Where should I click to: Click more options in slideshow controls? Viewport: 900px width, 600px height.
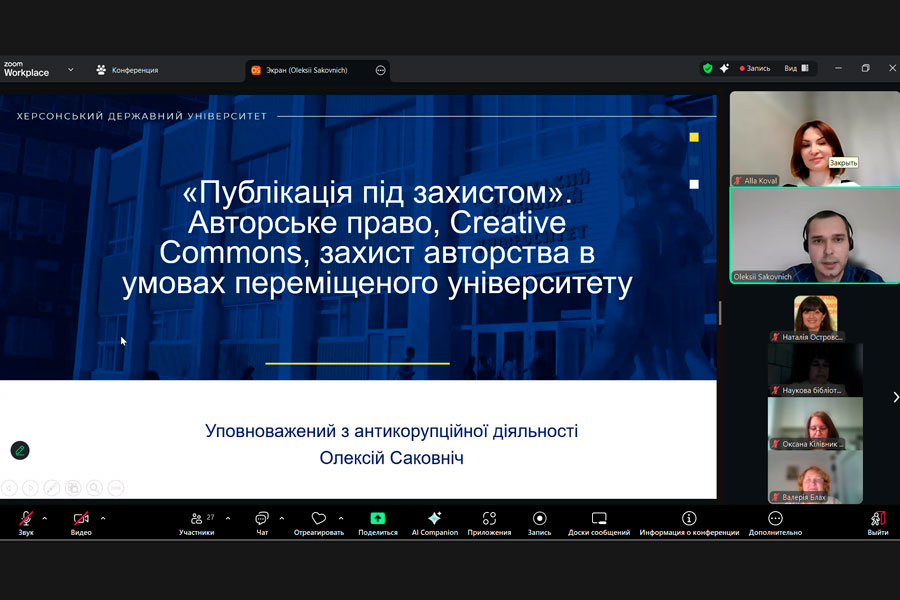tap(115, 488)
